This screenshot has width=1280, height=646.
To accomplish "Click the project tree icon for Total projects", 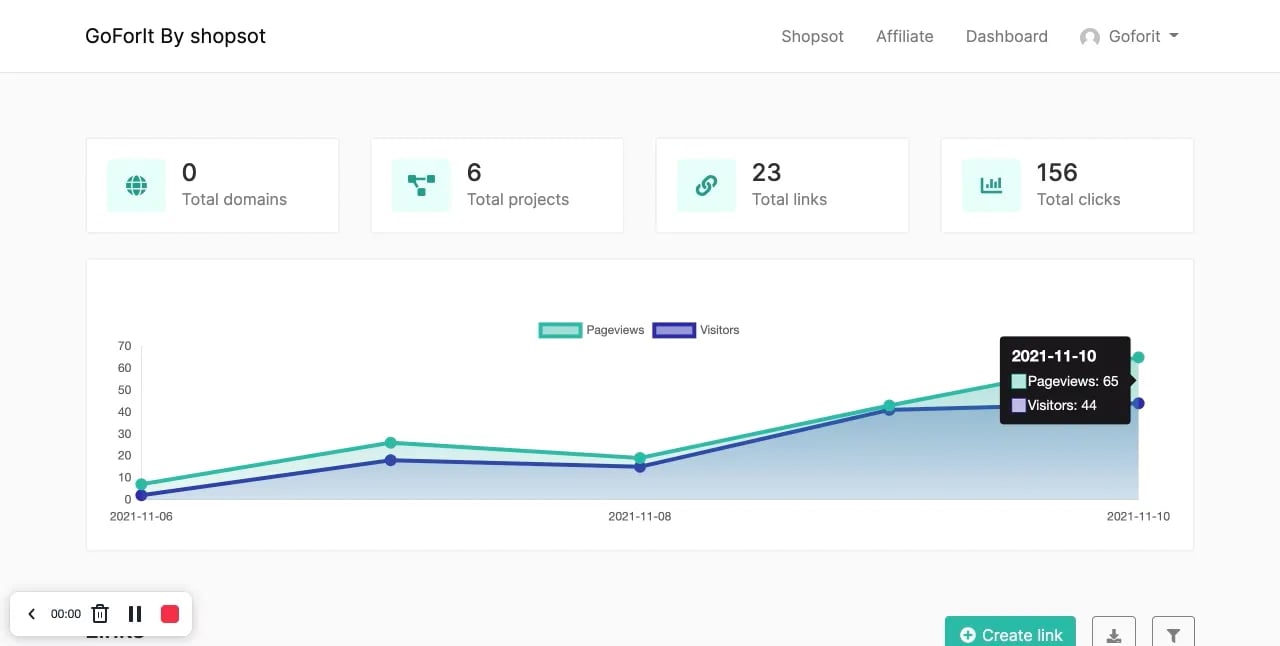I will [x=421, y=185].
